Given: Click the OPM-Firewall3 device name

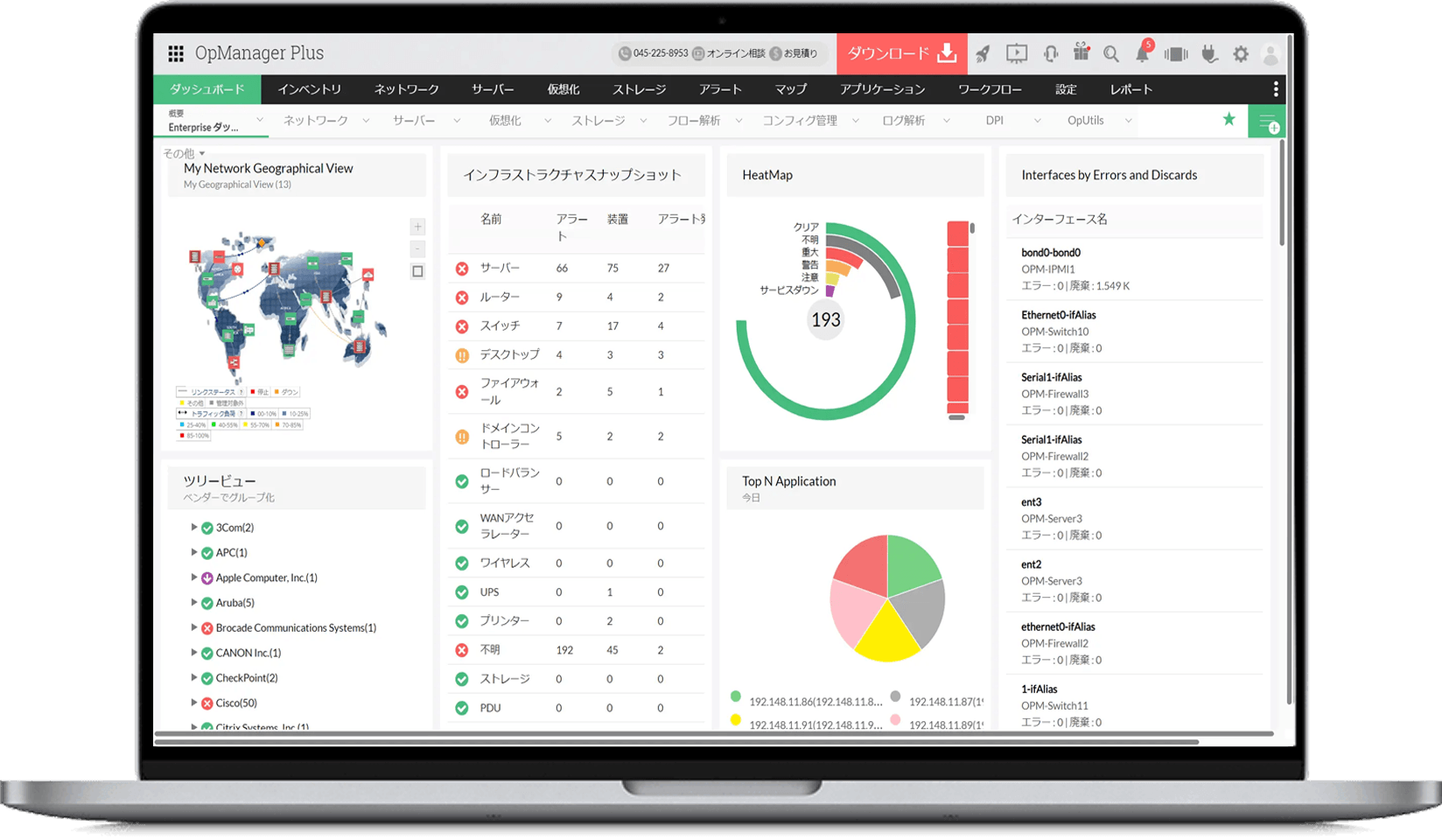Looking at the screenshot, I should pos(1055,394).
